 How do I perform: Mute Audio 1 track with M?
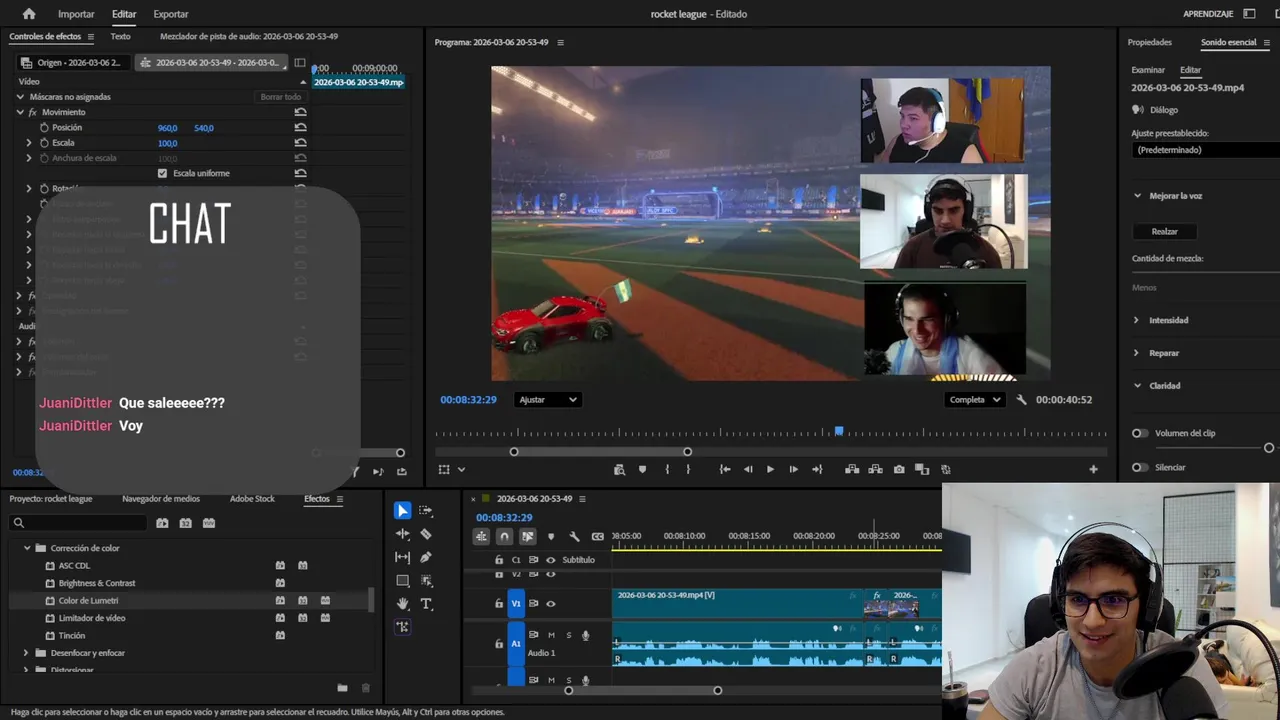coord(551,635)
